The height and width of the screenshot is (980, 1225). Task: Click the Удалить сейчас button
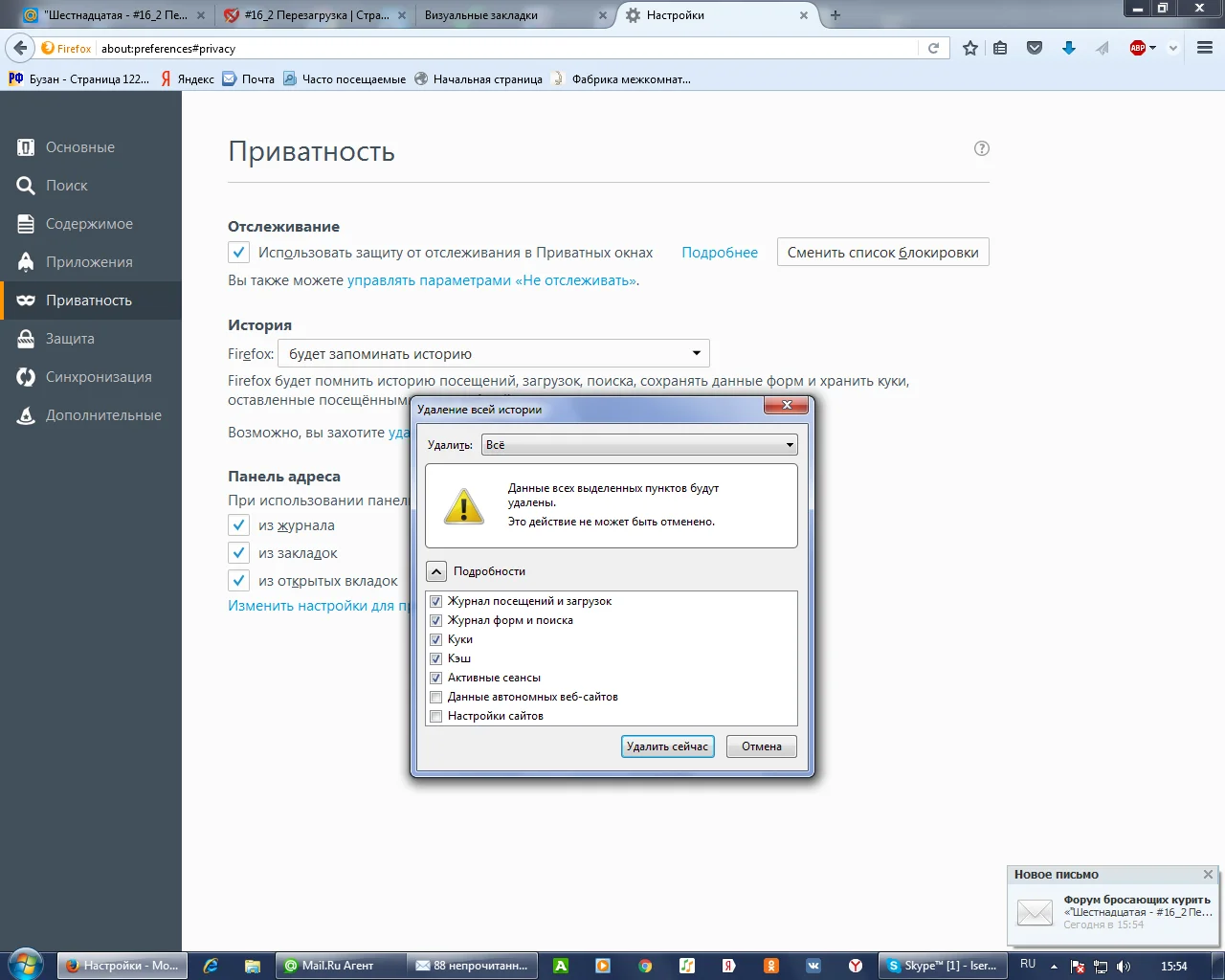667,746
